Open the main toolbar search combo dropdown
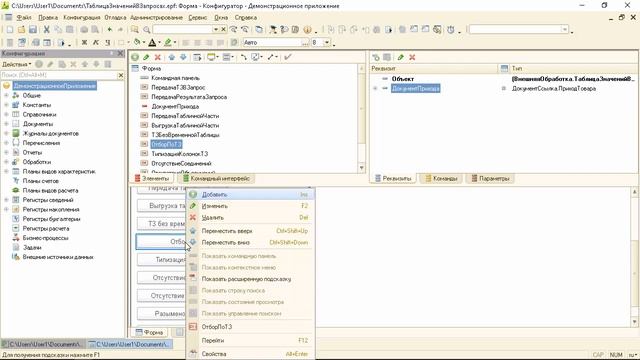This screenshot has width=640, height=360. 216,29
